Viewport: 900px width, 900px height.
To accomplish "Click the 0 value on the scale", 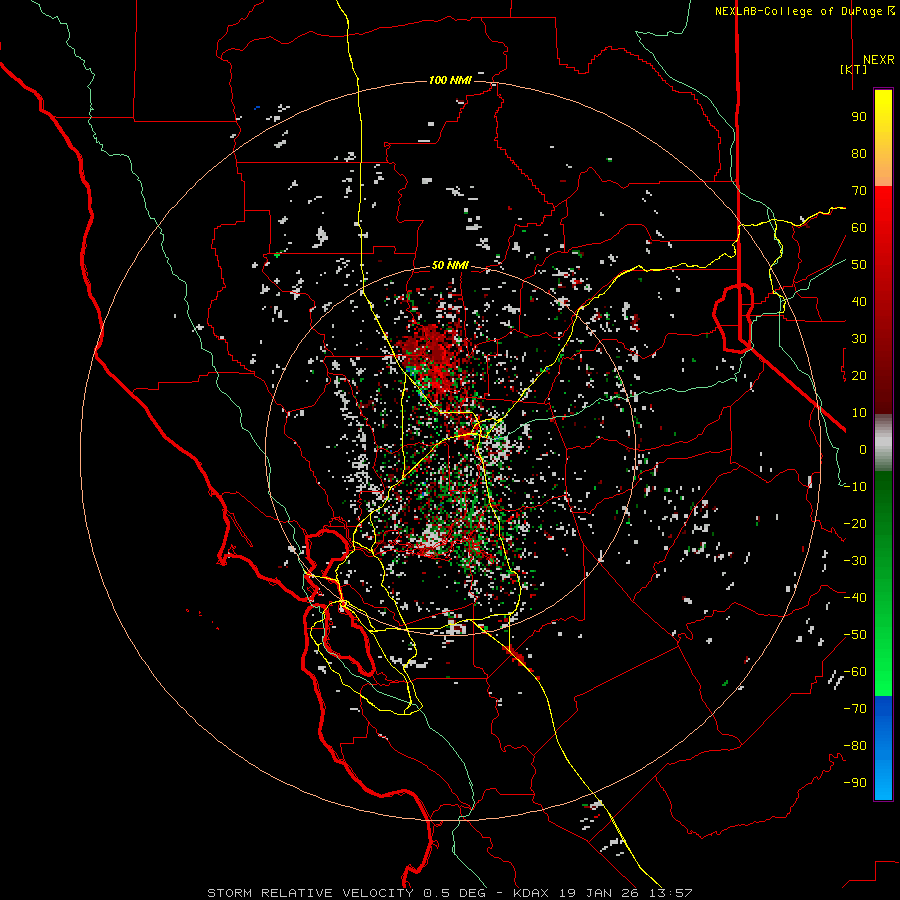I will point(863,450).
